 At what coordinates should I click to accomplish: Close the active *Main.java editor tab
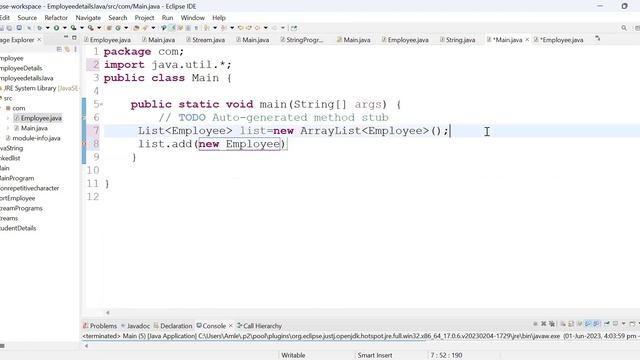click(x=527, y=40)
